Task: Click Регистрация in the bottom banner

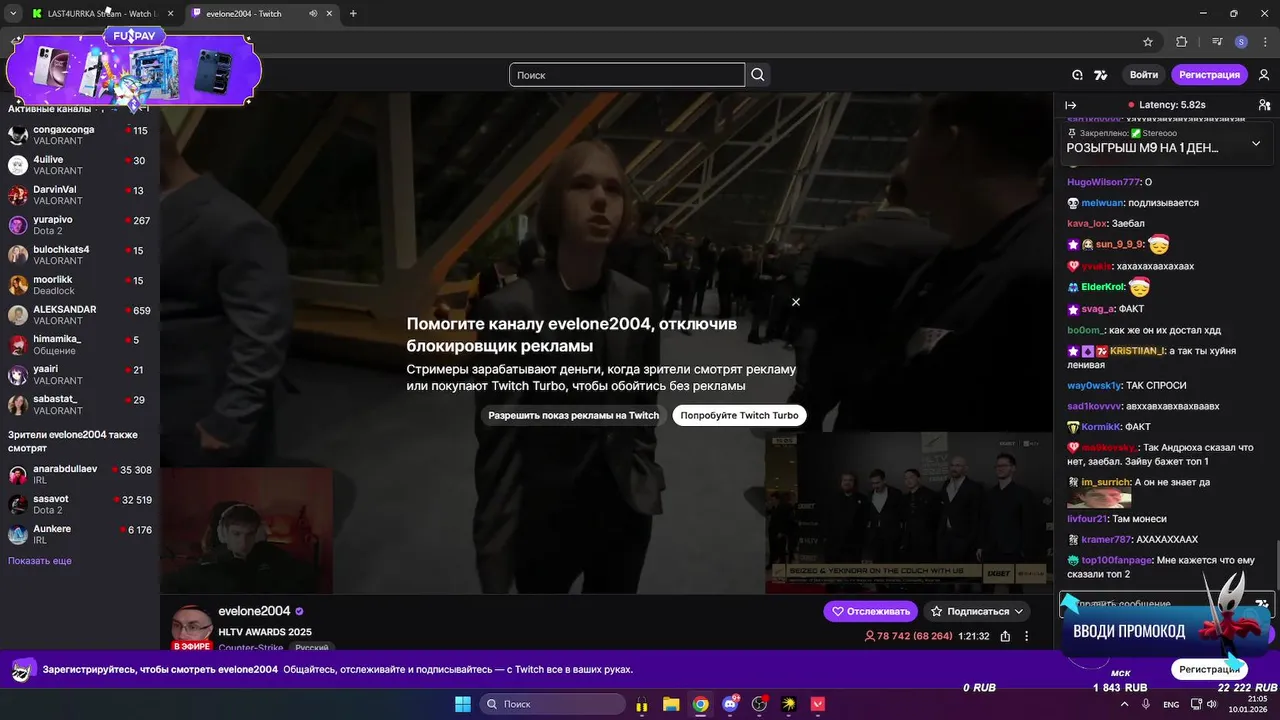Action: [1209, 669]
